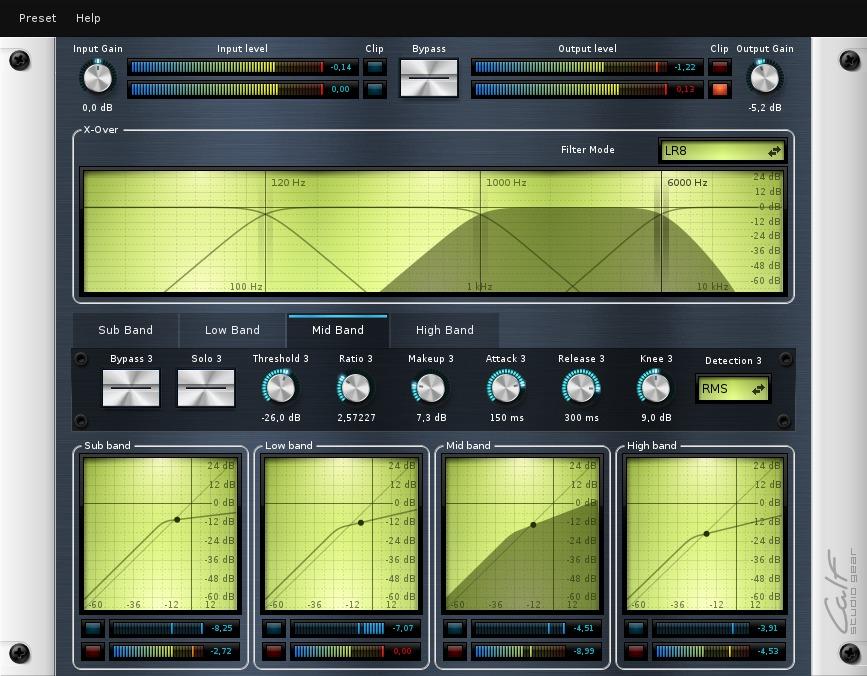This screenshot has width=867, height=676.
Task: Toggle the main Bypass switch
Action: click(x=429, y=78)
